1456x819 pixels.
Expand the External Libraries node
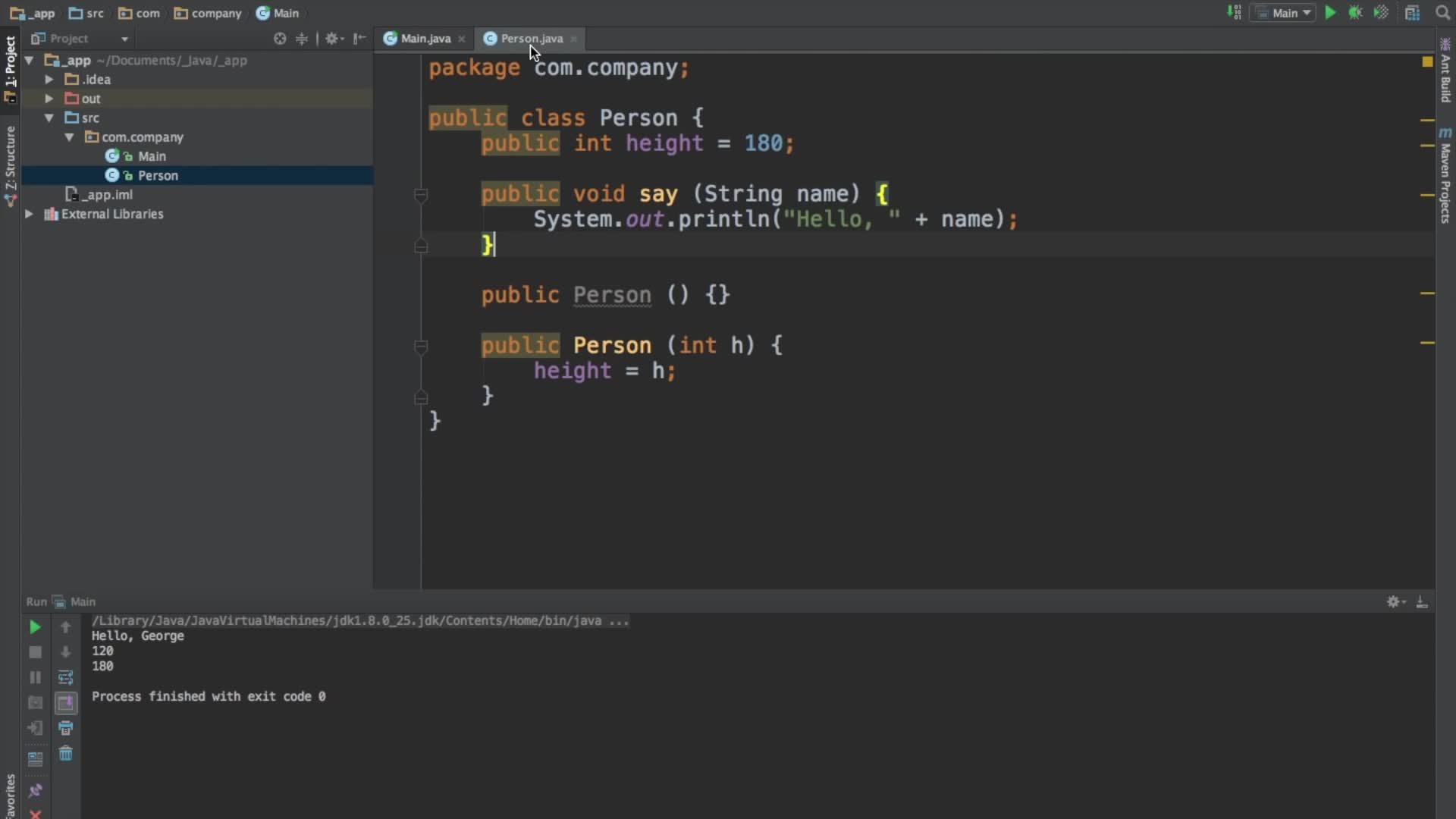pos(28,213)
